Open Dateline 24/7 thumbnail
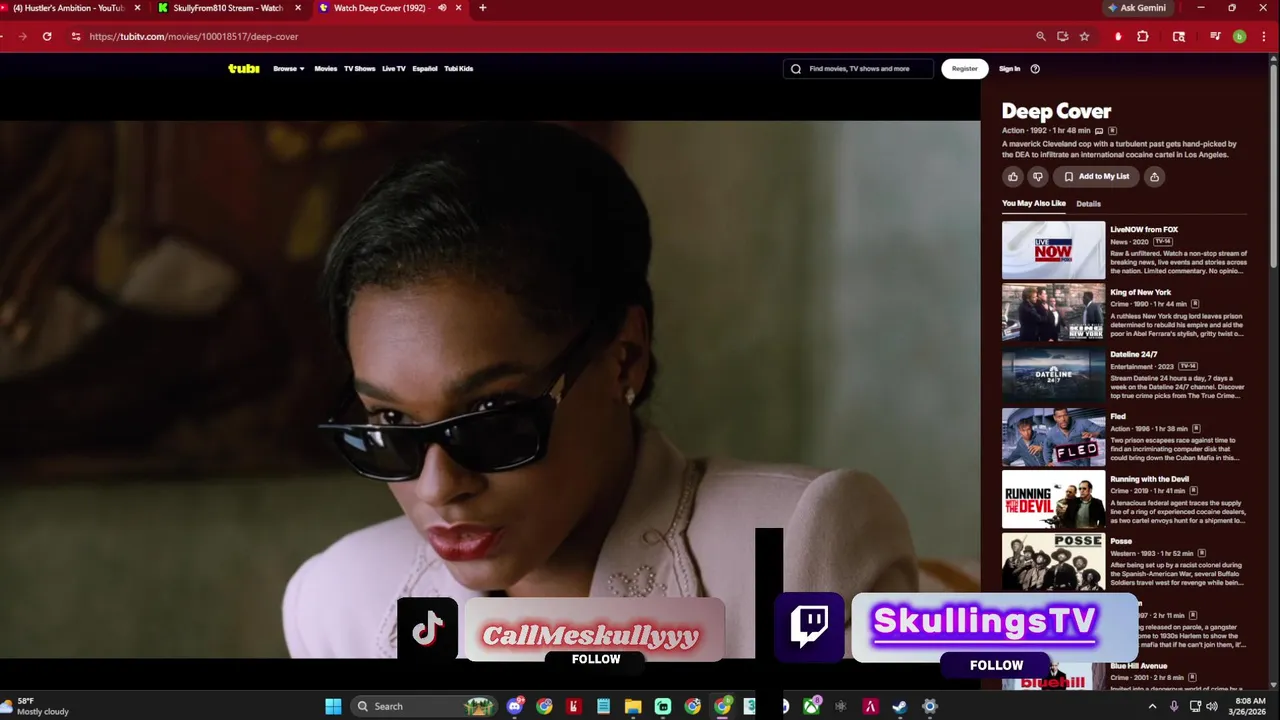The image size is (1280, 720). tap(1053, 375)
